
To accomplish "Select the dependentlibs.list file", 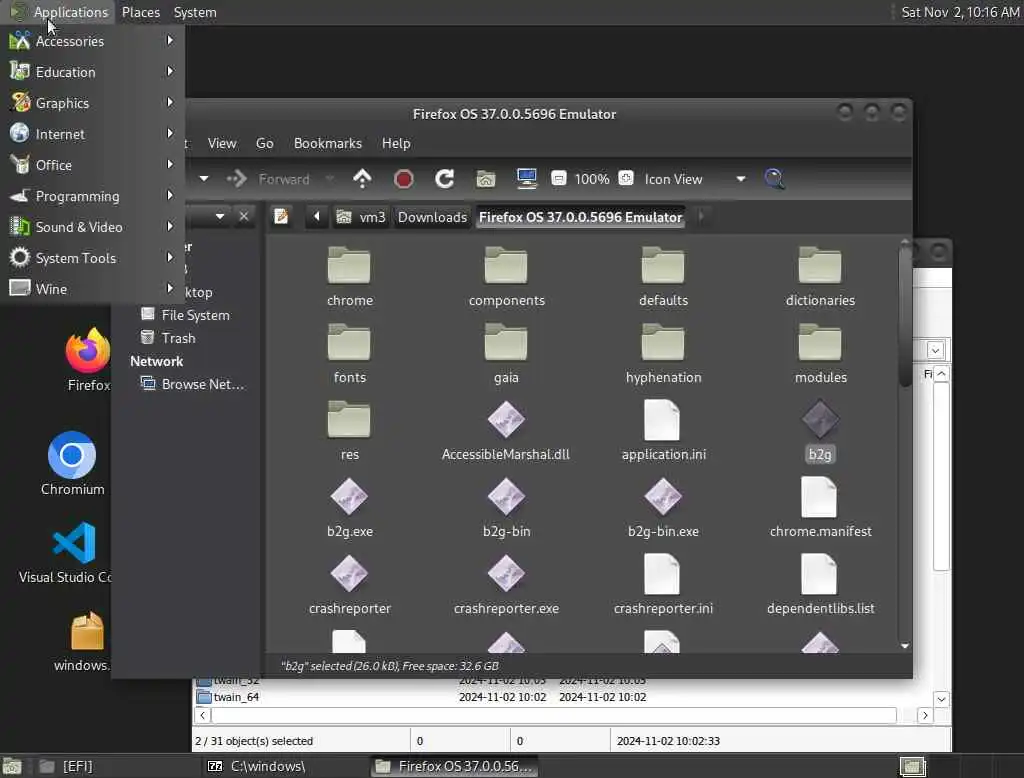I will pyautogui.click(x=820, y=585).
